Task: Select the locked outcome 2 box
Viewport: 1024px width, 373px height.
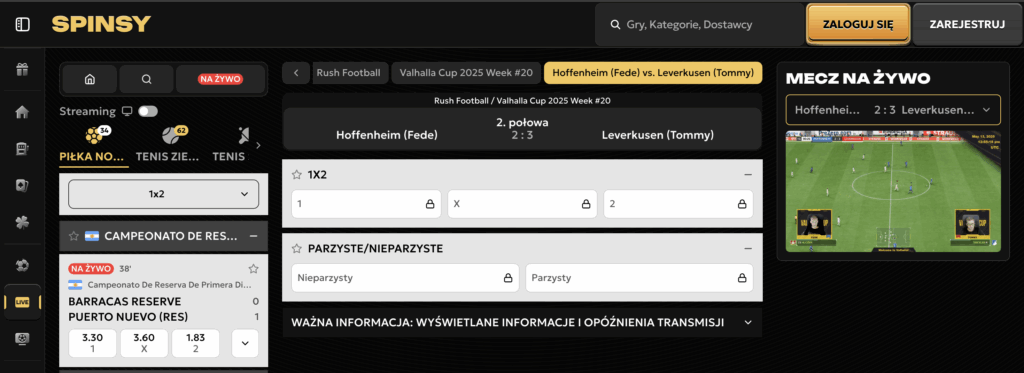Action: 678,204
